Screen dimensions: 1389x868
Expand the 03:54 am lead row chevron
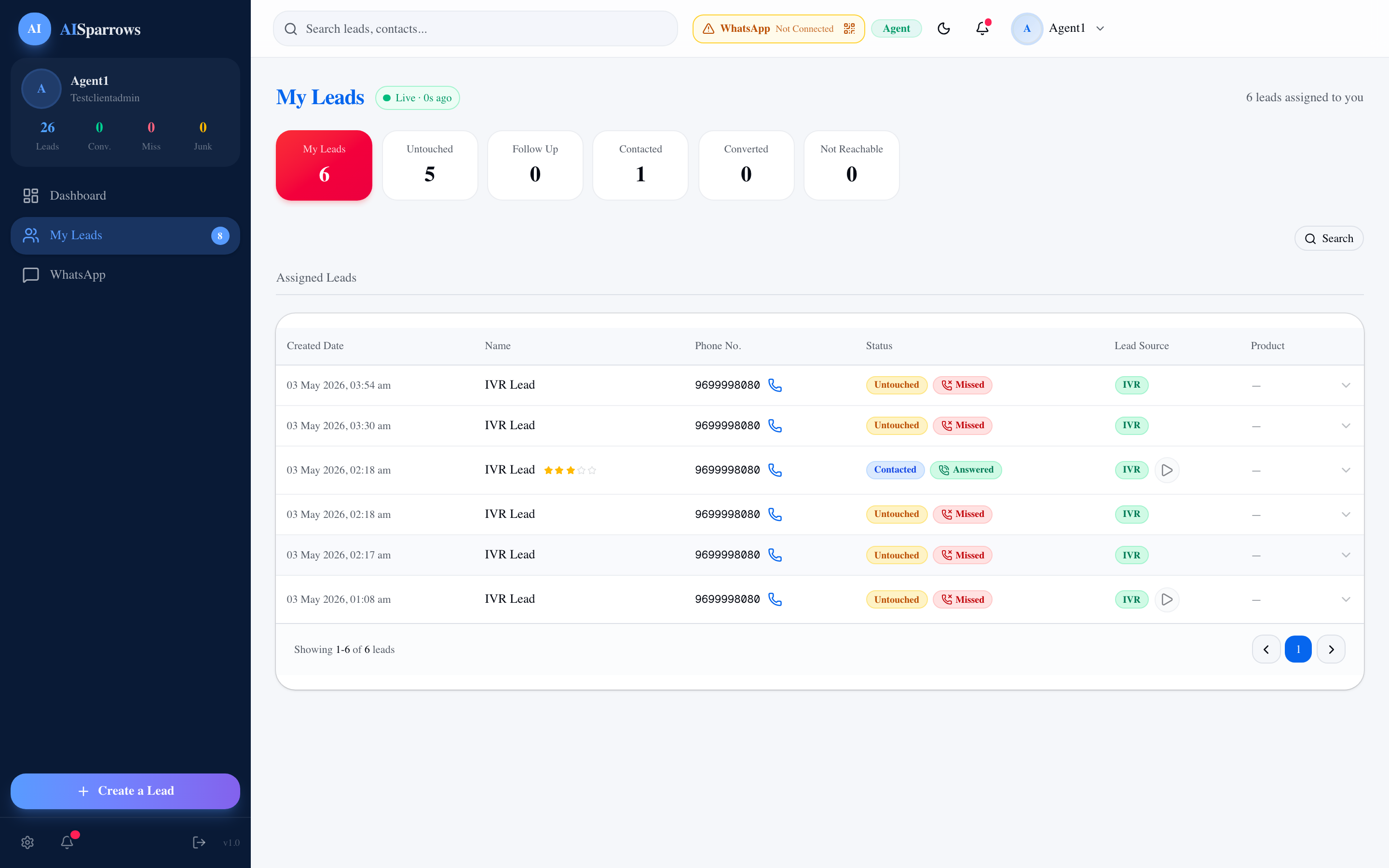point(1346,385)
